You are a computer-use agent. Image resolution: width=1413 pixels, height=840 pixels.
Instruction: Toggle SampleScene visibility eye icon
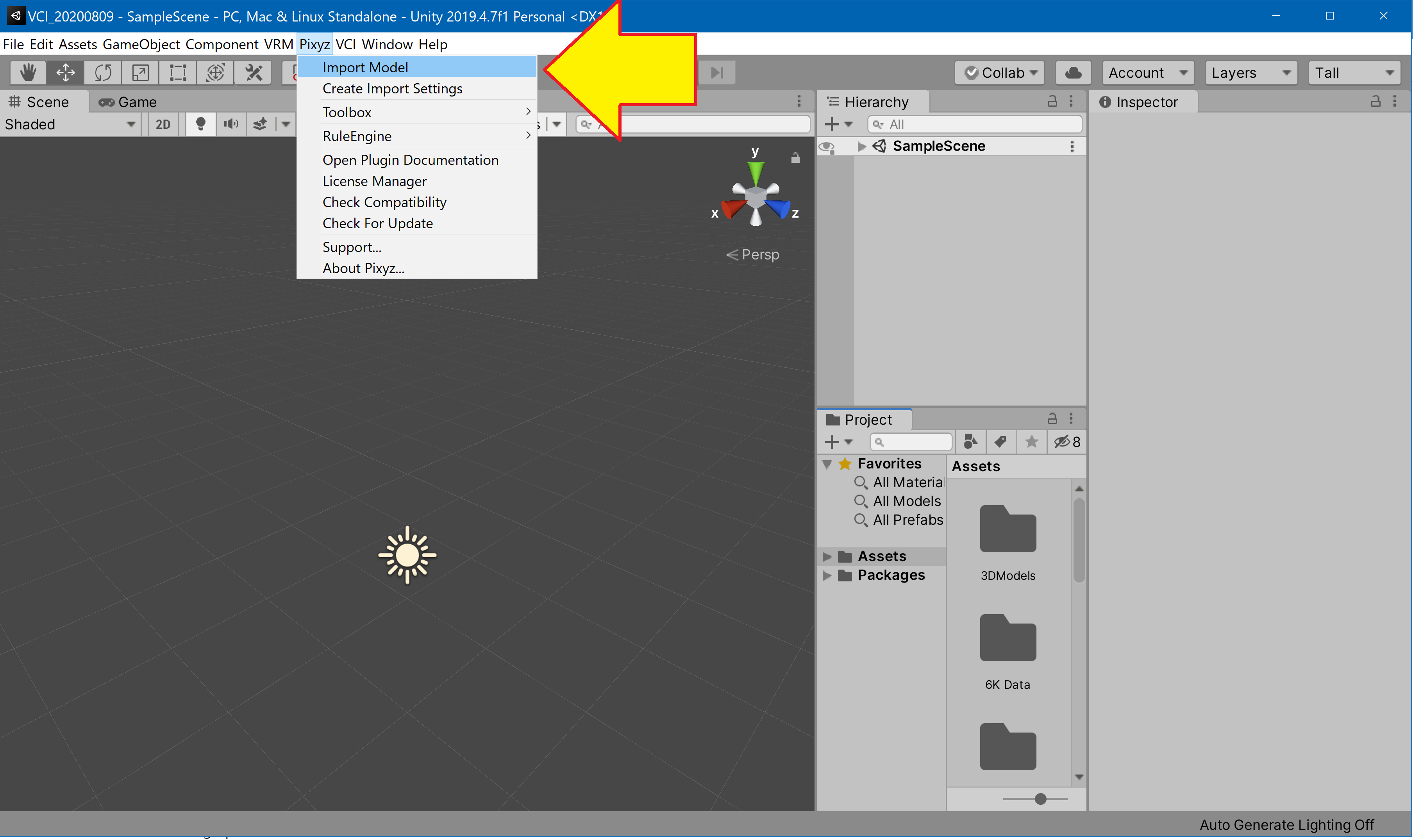[827, 147]
